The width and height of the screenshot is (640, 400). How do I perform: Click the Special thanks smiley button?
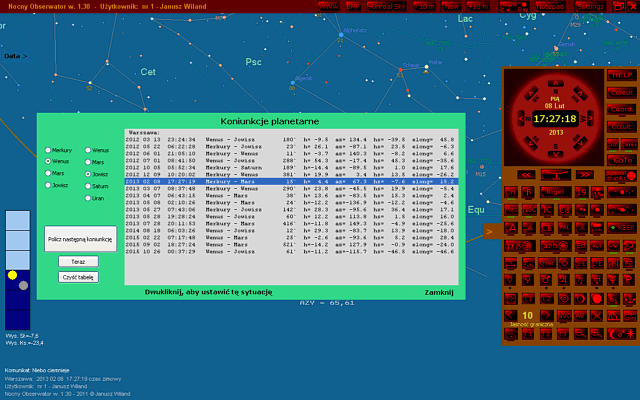pos(621,176)
